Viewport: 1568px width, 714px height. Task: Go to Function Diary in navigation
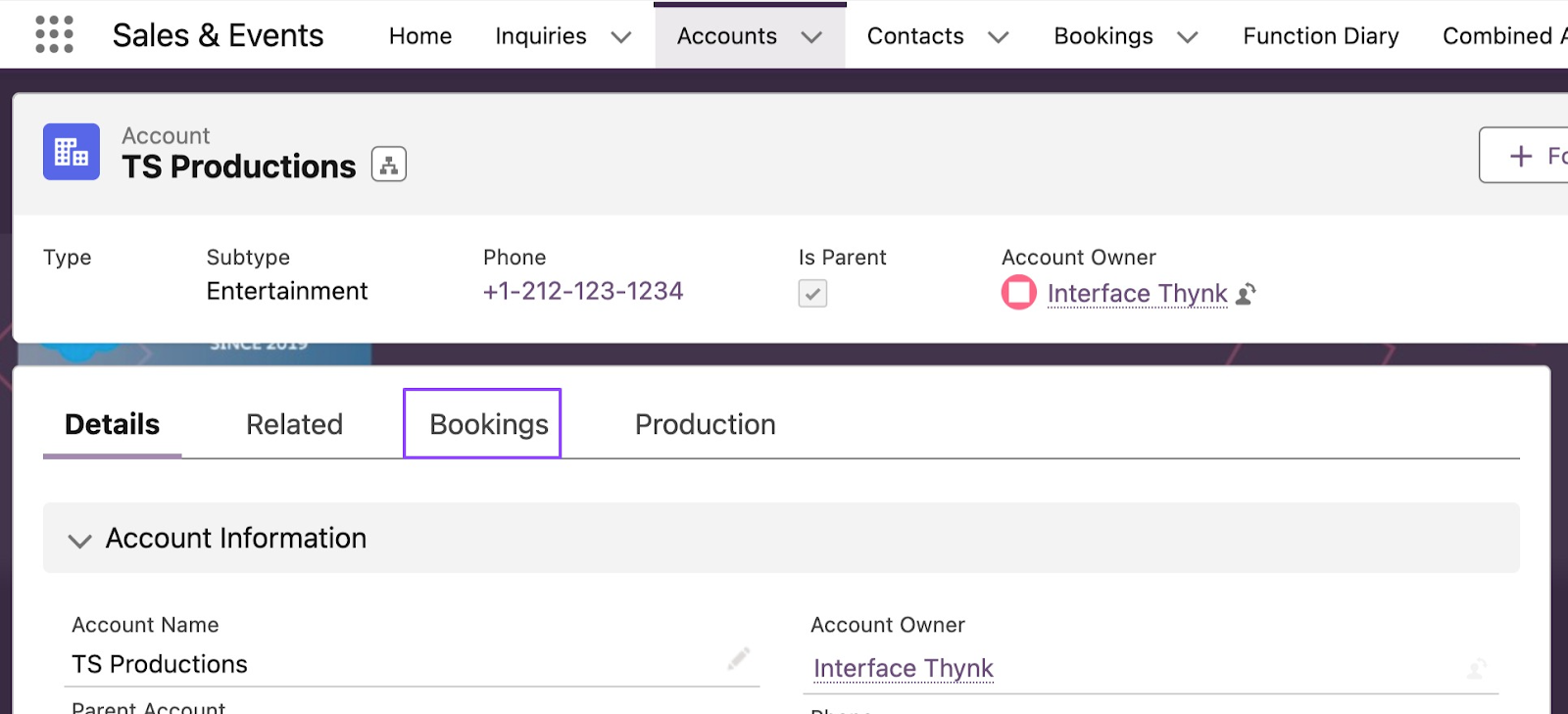(1320, 36)
